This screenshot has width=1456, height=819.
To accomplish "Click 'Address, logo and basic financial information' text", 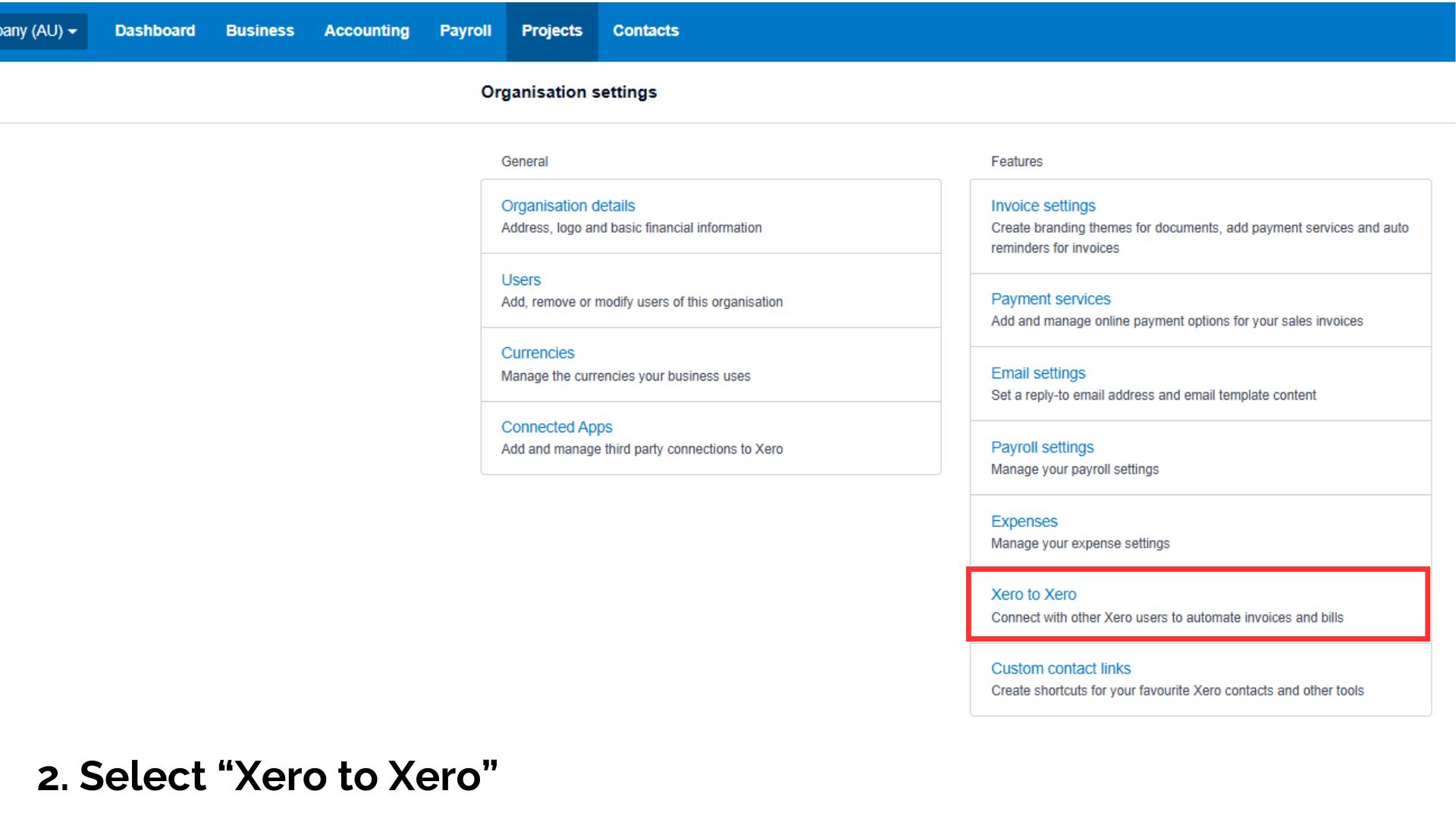I will point(631,227).
